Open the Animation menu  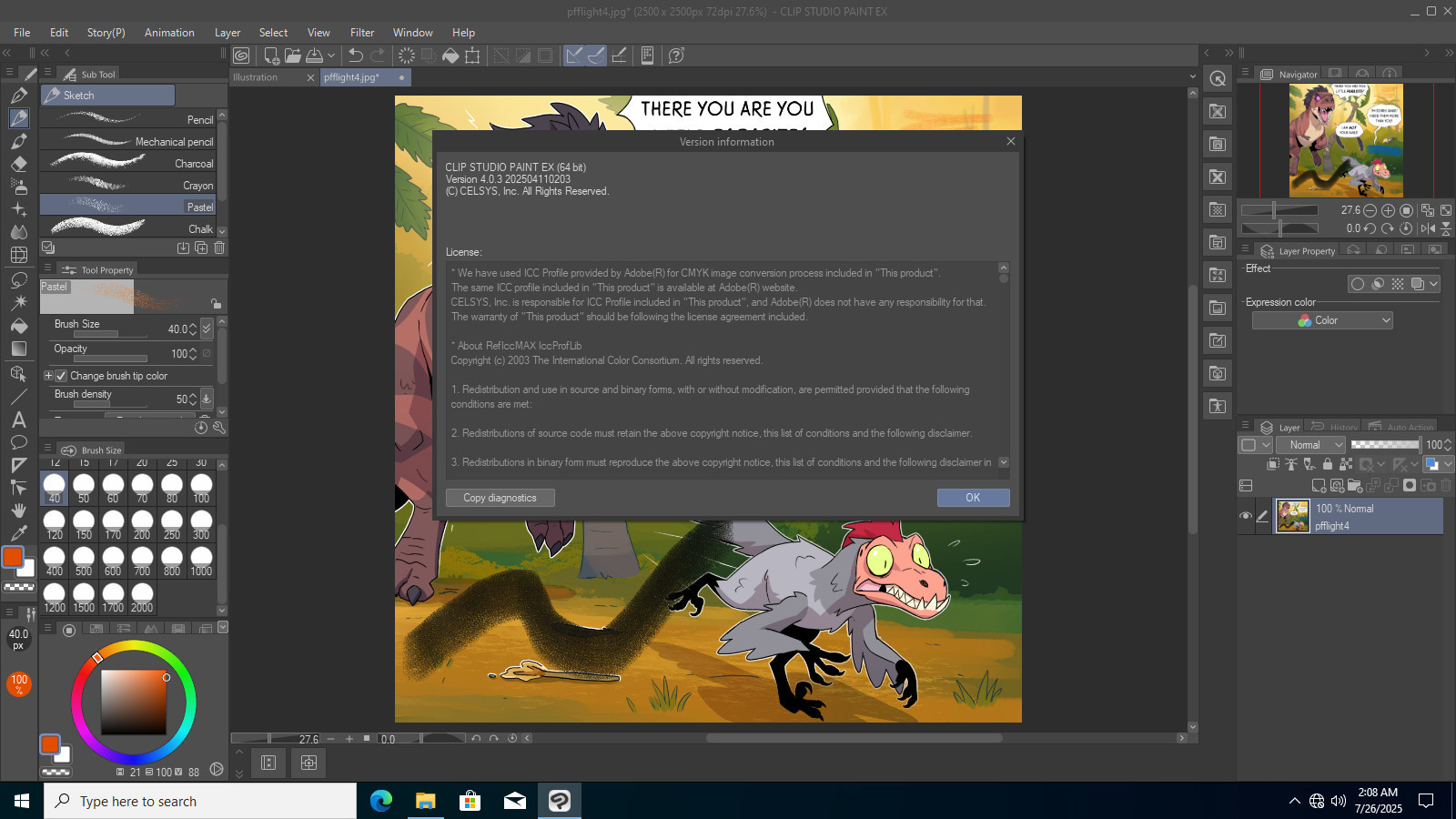[x=169, y=33]
